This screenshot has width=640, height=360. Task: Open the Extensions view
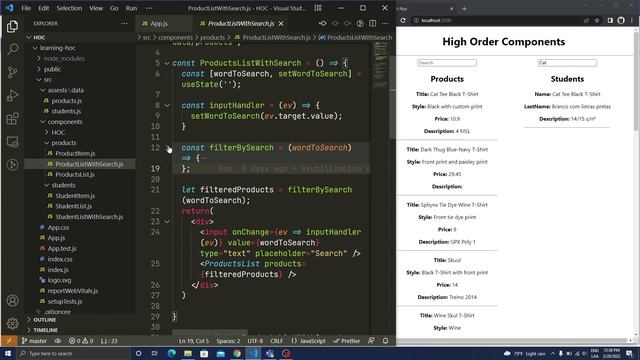12,119
